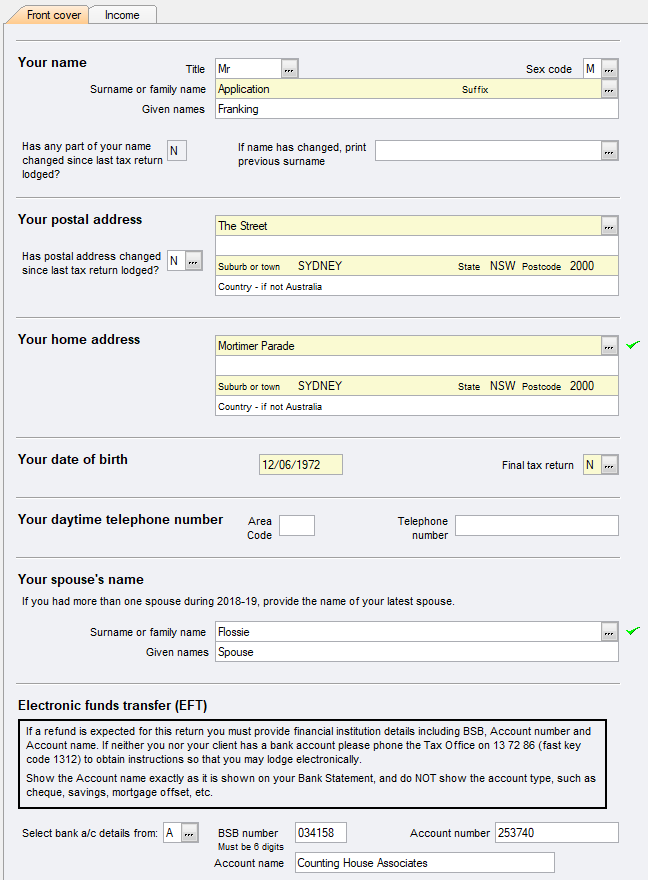
Task: Open the previous surname lookup
Action: 608,150
